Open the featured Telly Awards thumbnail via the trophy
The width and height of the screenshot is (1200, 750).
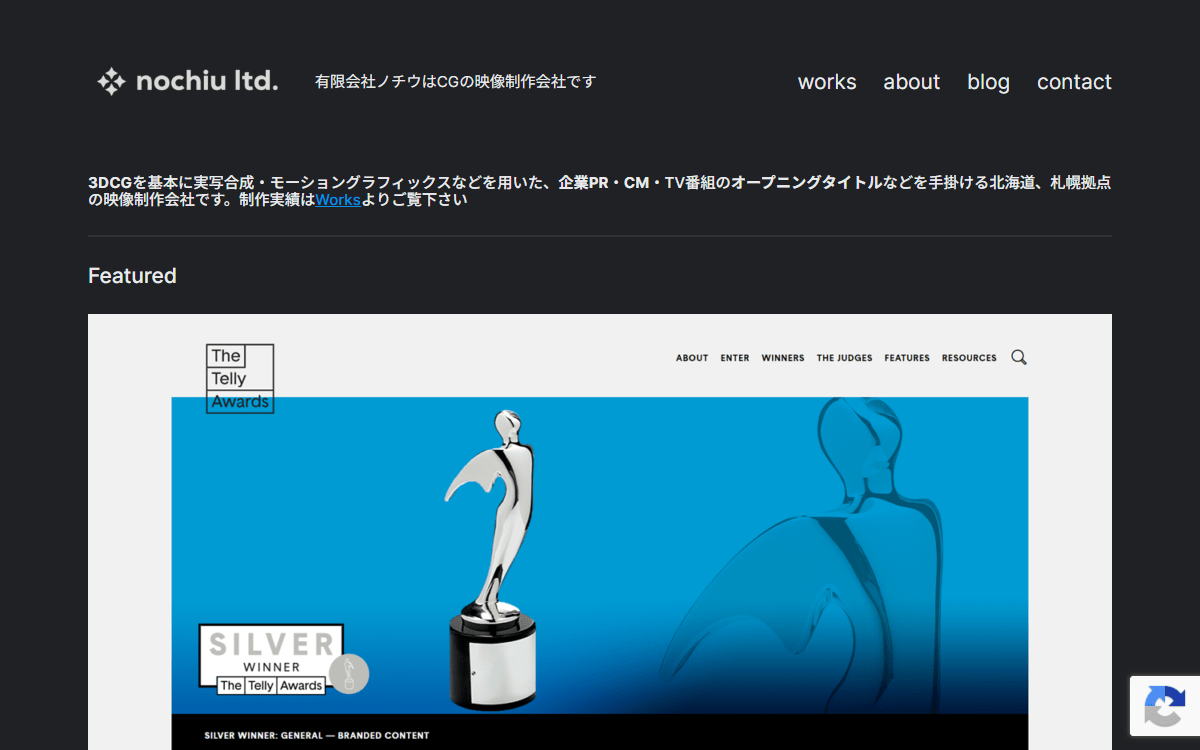point(492,560)
